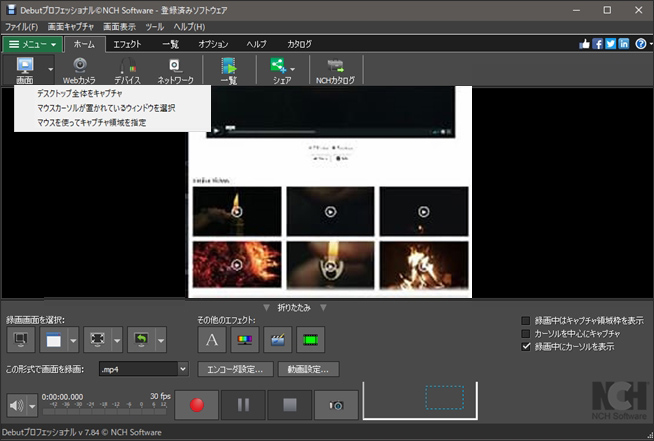
Task: Click the Facebook share icon
Action: coord(598,44)
